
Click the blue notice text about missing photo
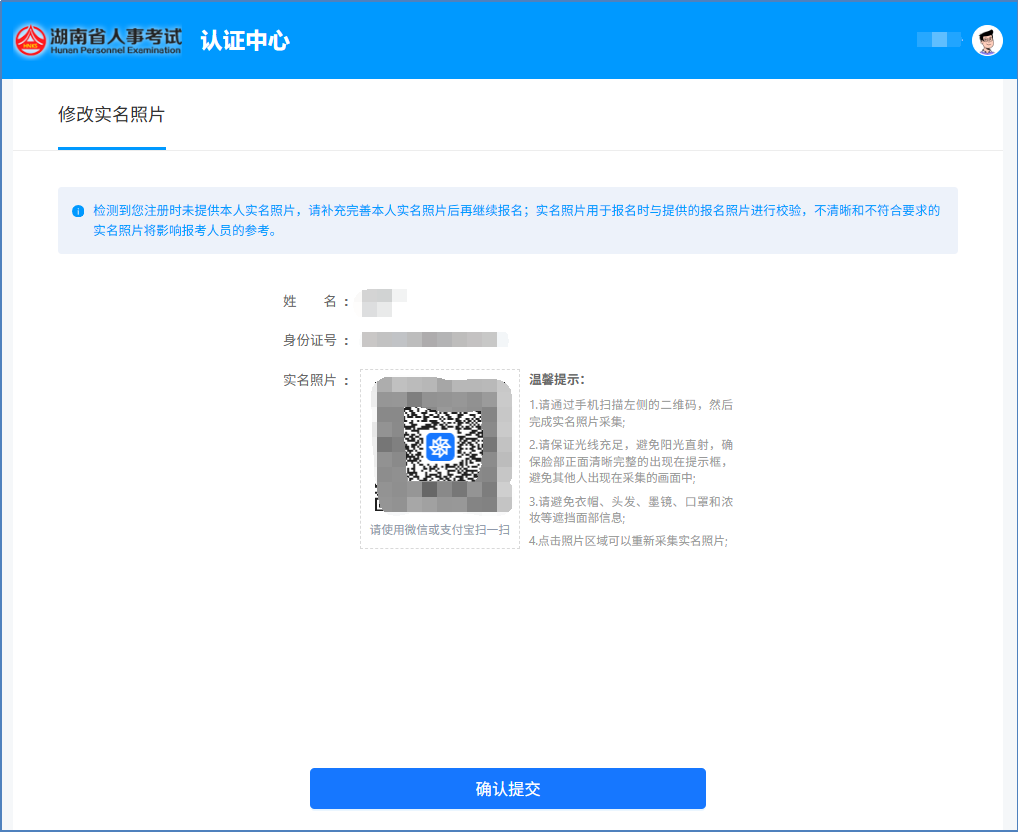point(515,220)
